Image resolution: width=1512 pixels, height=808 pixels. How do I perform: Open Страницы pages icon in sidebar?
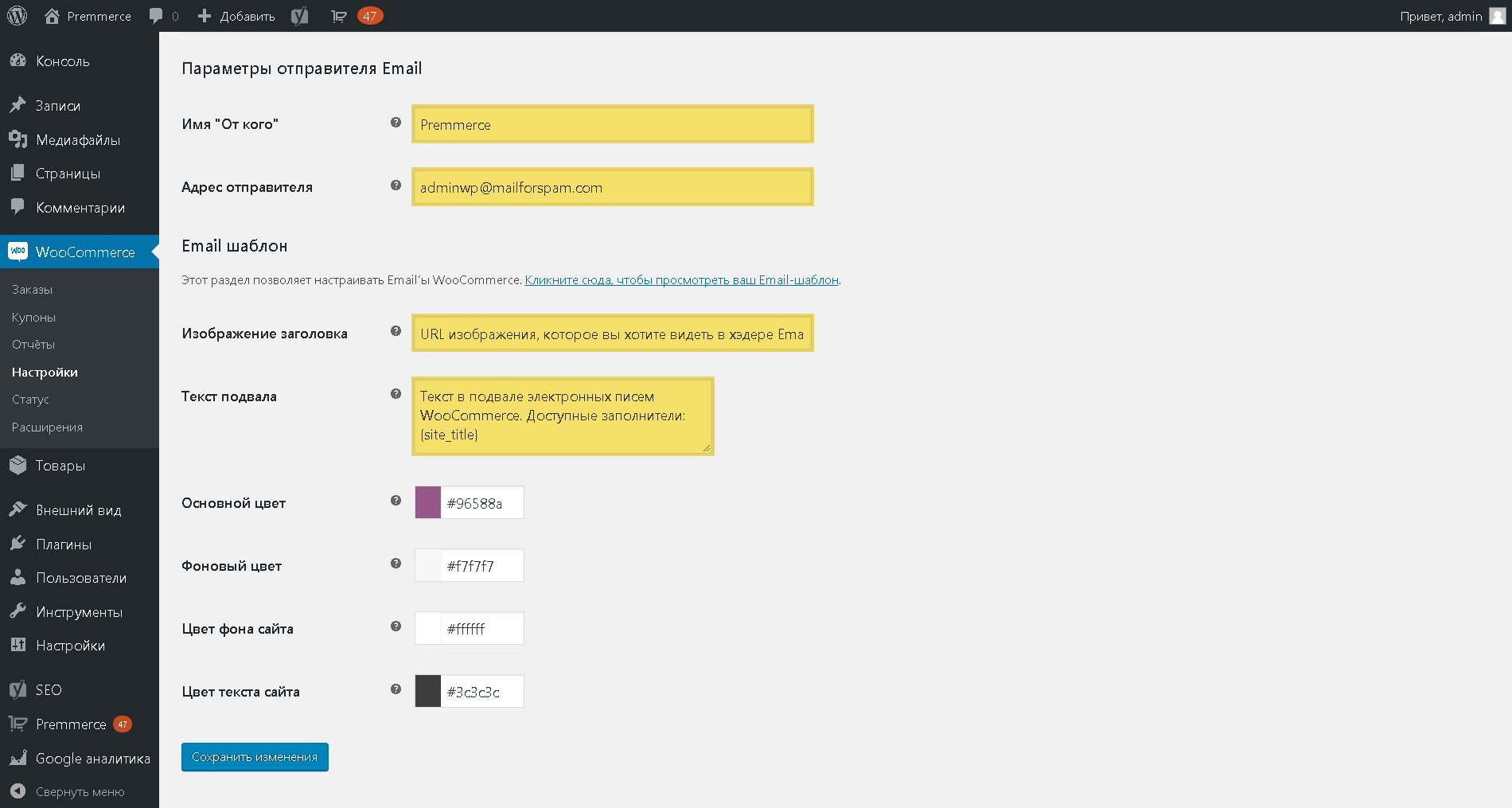18,173
